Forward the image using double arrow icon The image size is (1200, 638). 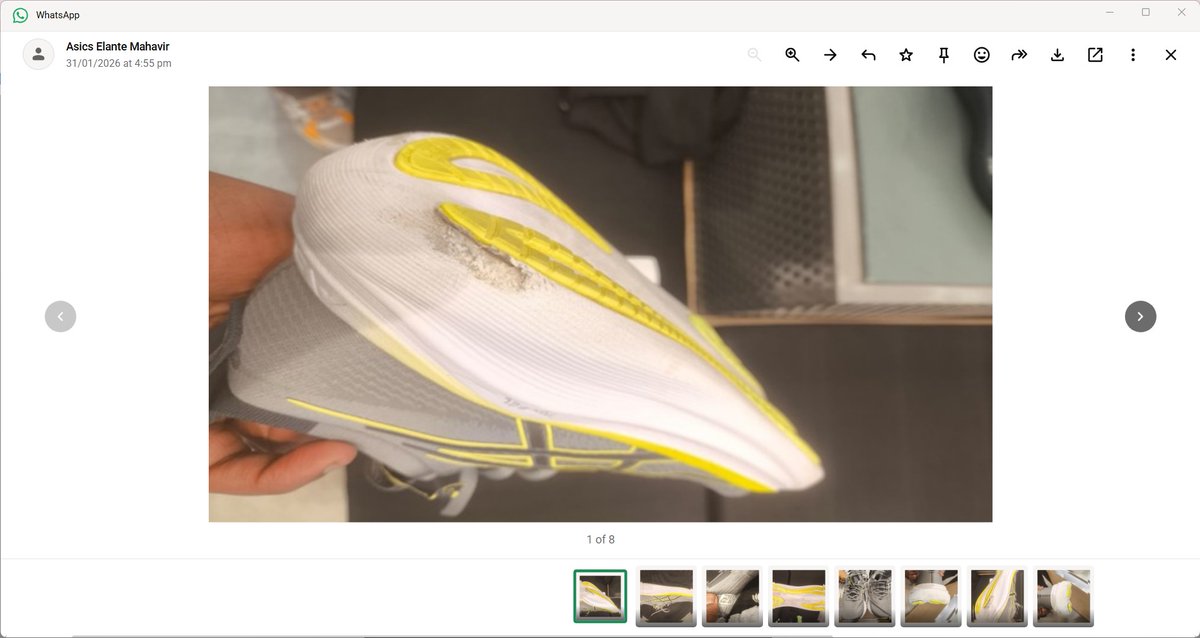[1019, 55]
